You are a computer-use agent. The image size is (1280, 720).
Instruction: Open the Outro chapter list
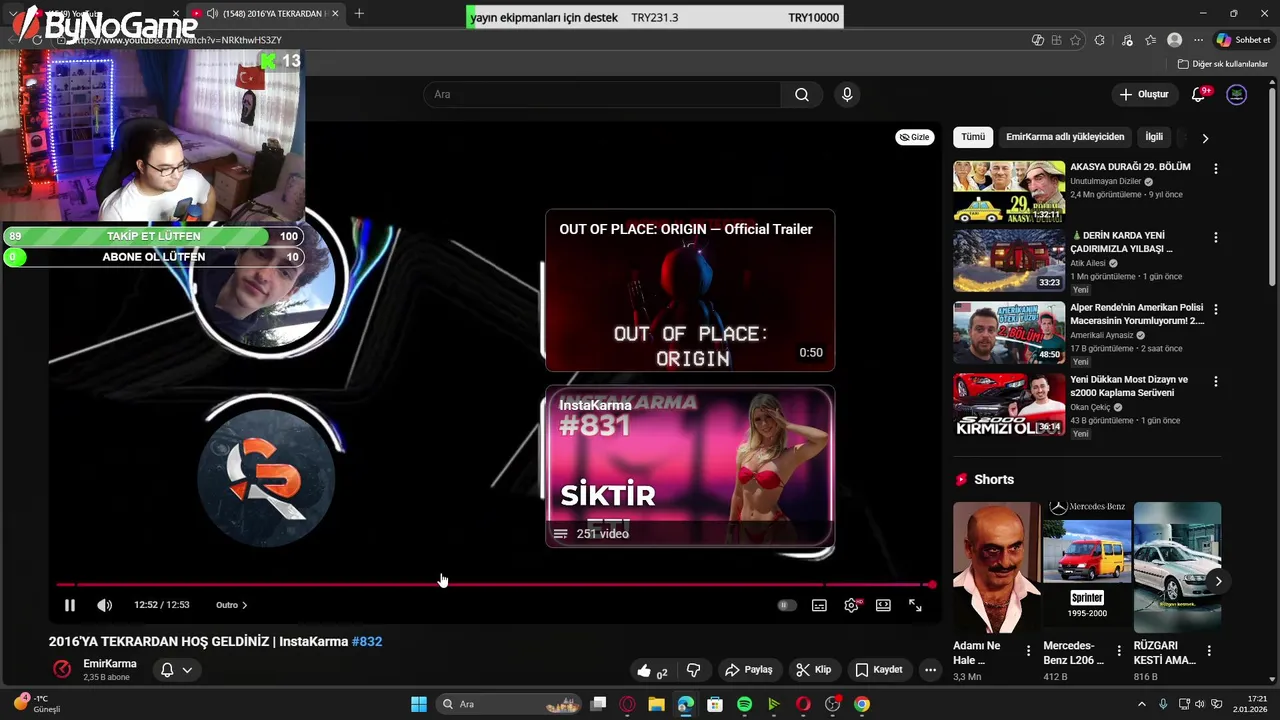pyautogui.click(x=232, y=605)
